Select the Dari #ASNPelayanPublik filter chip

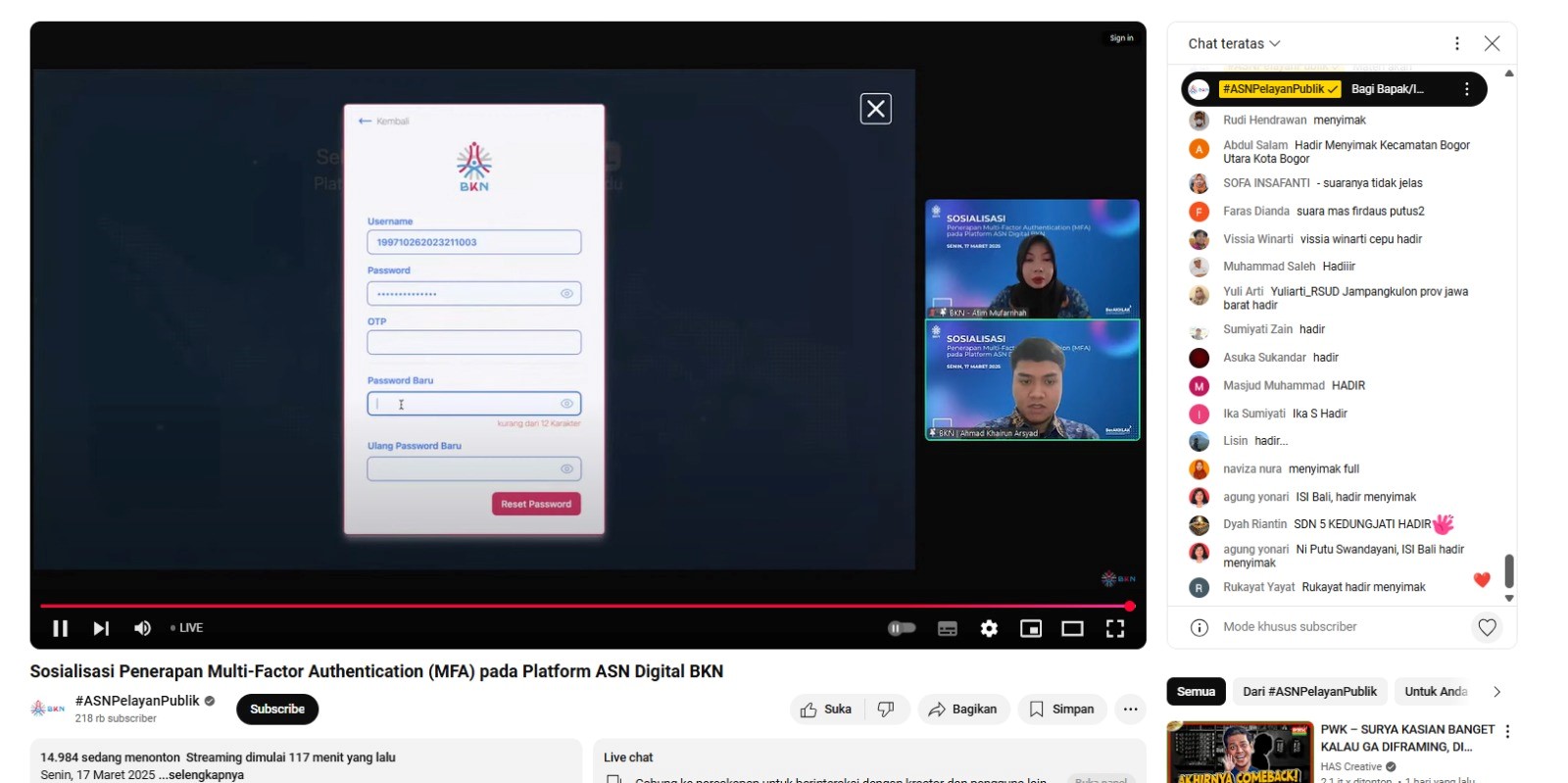tap(1309, 692)
